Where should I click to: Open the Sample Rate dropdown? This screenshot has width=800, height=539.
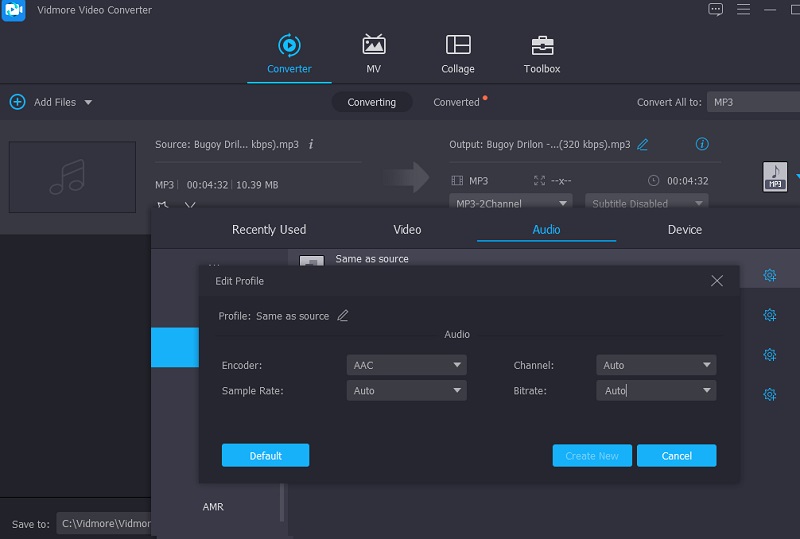point(407,390)
